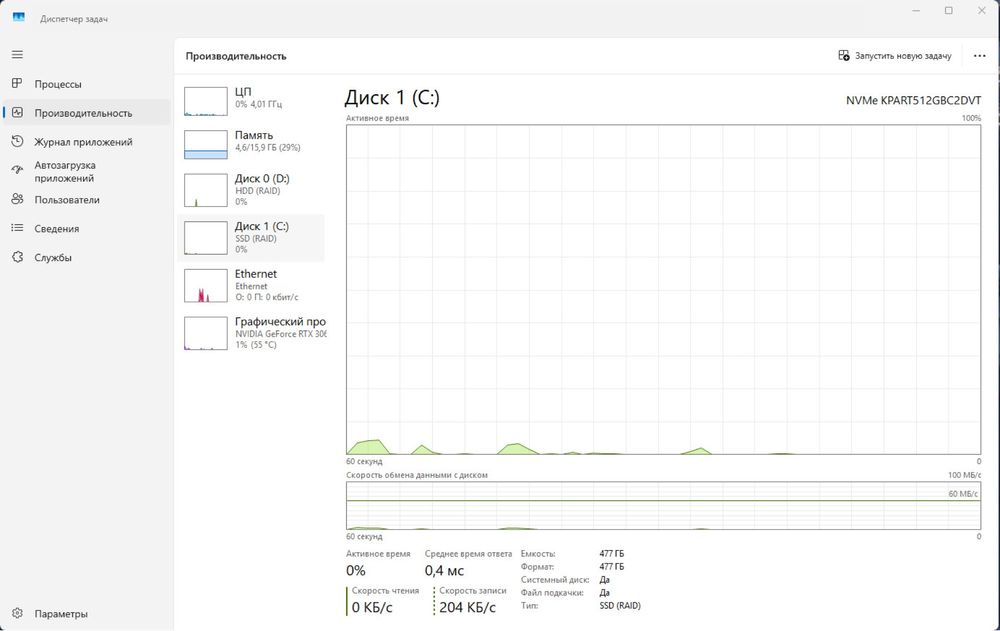1000x631 pixels.
Task: Open Параметры settings gear icon
Action: pyautogui.click(x=17, y=613)
